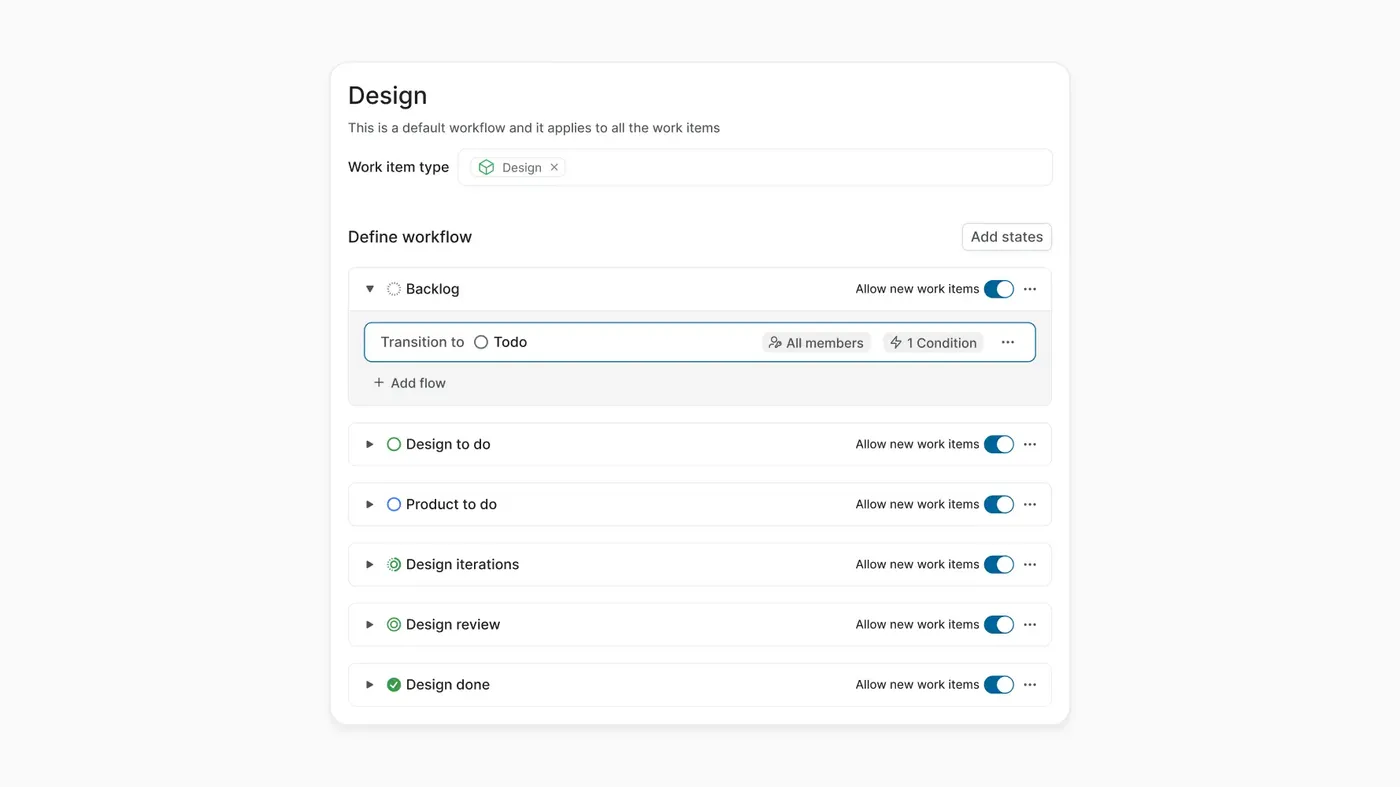This screenshot has width=1400, height=787.
Task: Click the Design review state name
Action: tap(453, 624)
